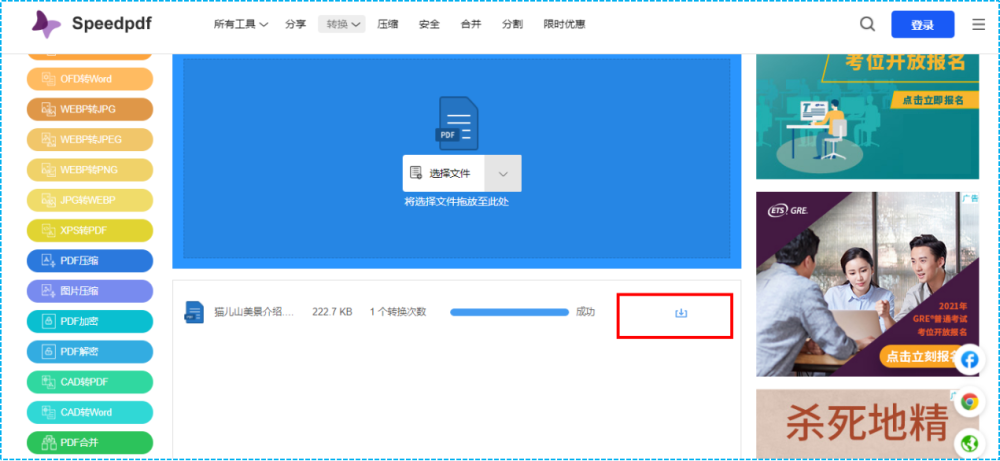
Task: Click the file icon inside 选择文件 button
Action: (x=416, y=173)
